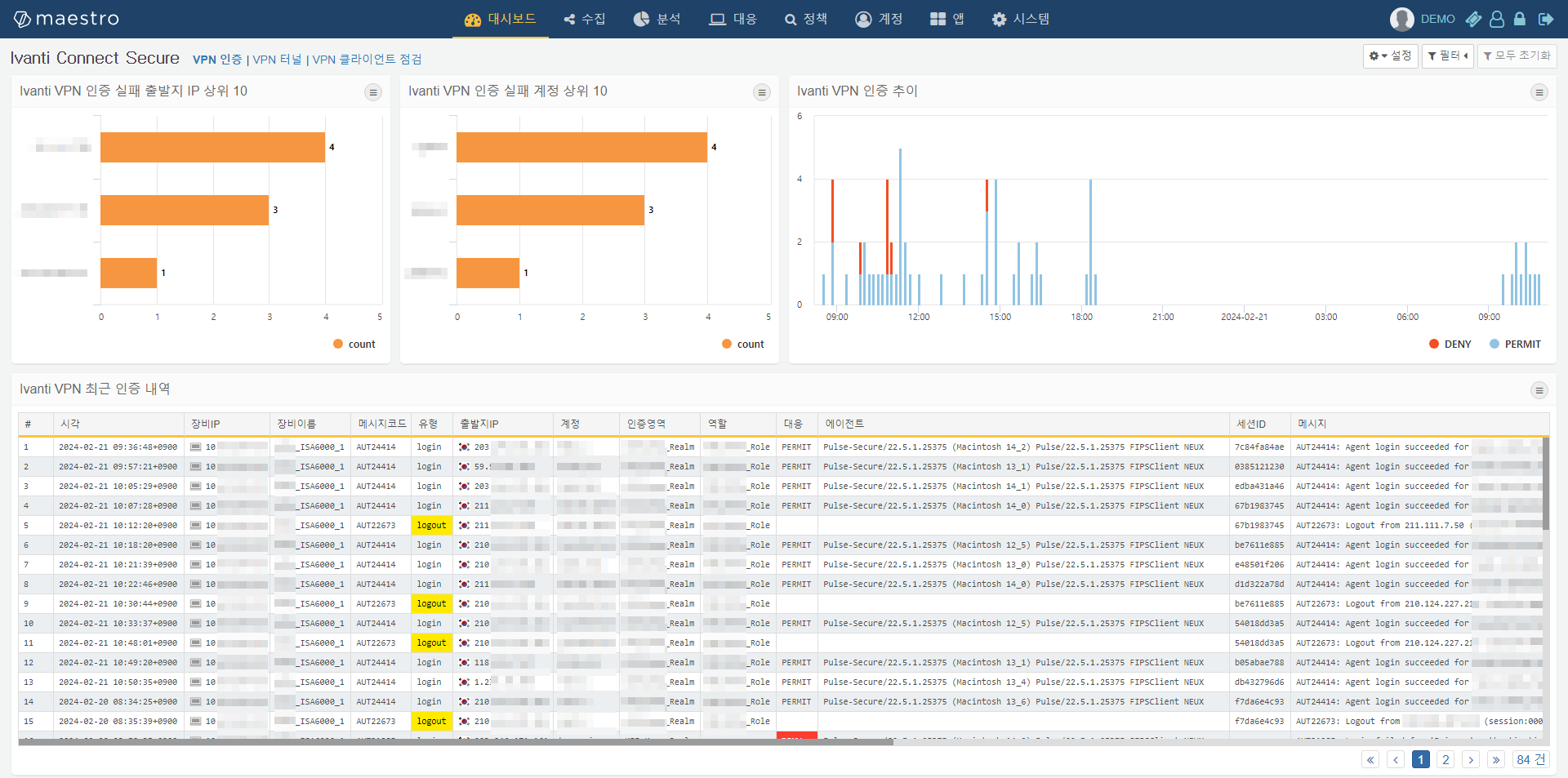This screenshot has width=1568, height=778.
Task: Sort table by 메시지코드 column
Action: pyautogui.click(x=382, y=424)
